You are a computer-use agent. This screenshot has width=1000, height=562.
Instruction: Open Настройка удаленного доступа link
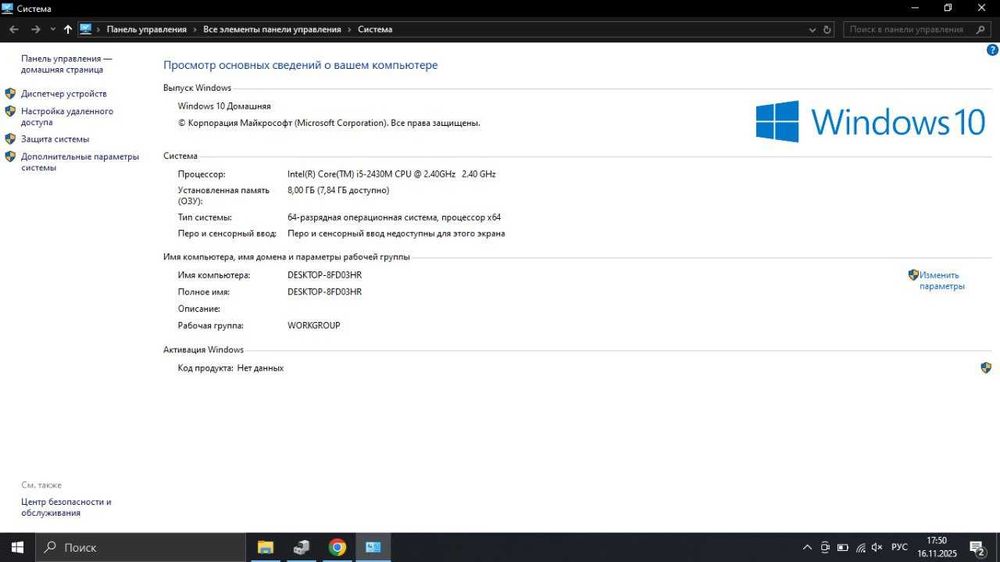coord(67,117)
